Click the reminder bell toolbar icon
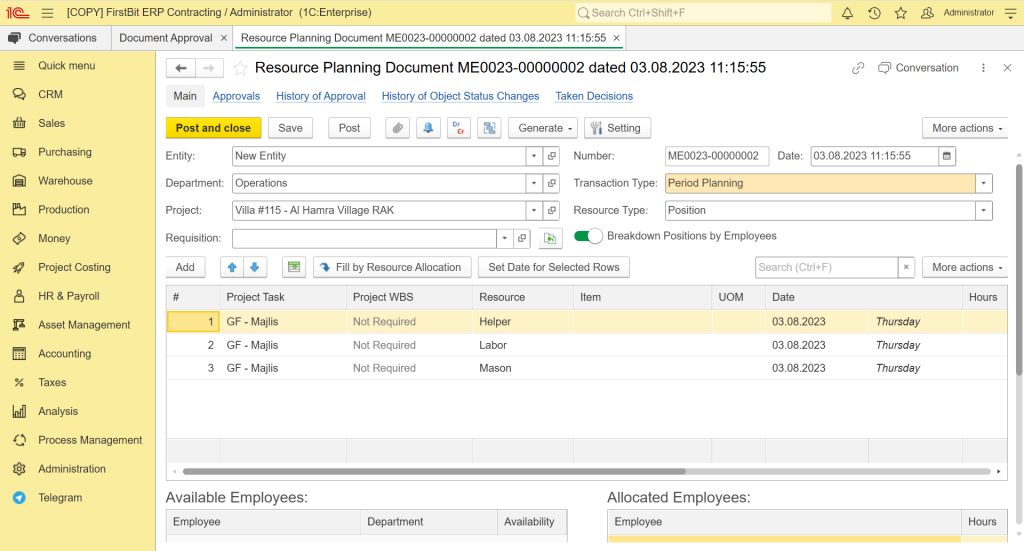Viewport: 1024px width, 551px height. [428, 128]
